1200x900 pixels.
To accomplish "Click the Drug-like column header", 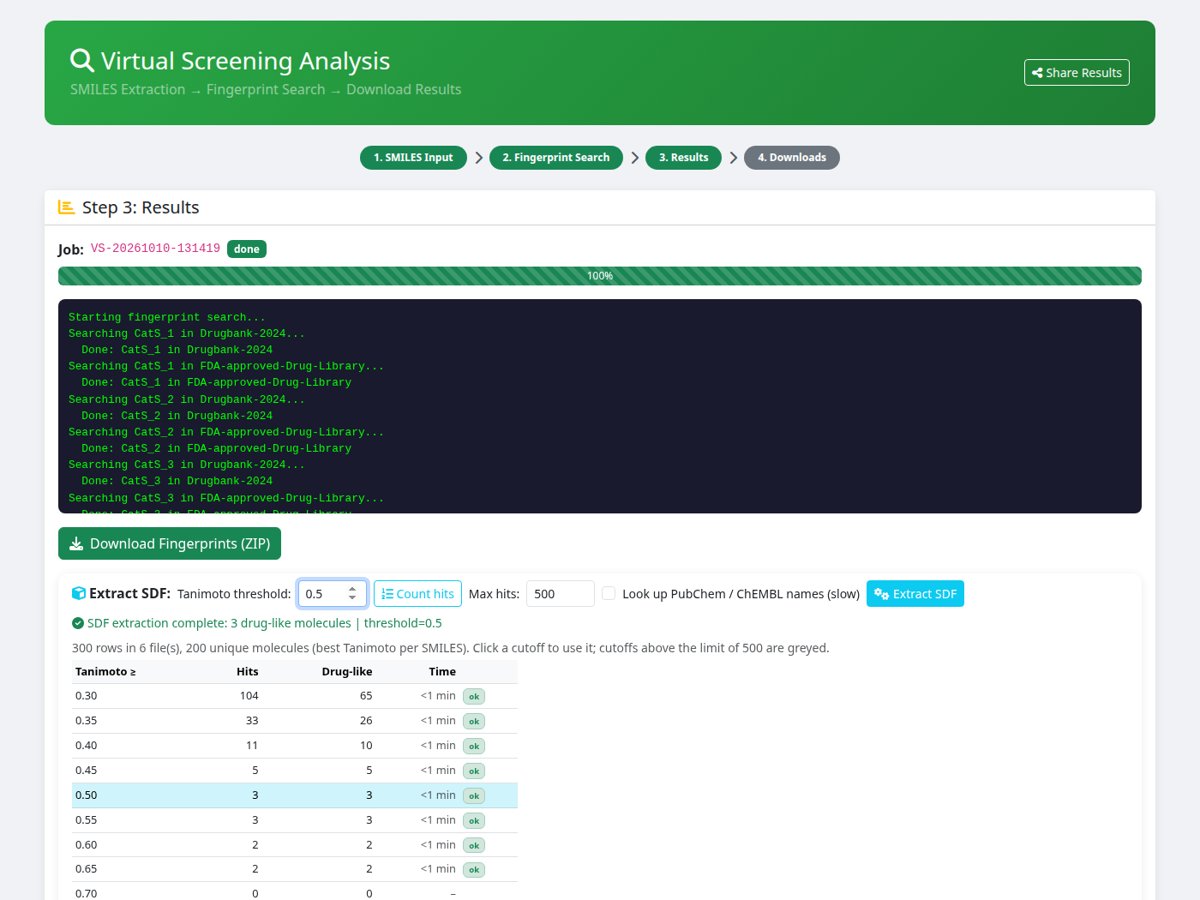I will point(347,672).
